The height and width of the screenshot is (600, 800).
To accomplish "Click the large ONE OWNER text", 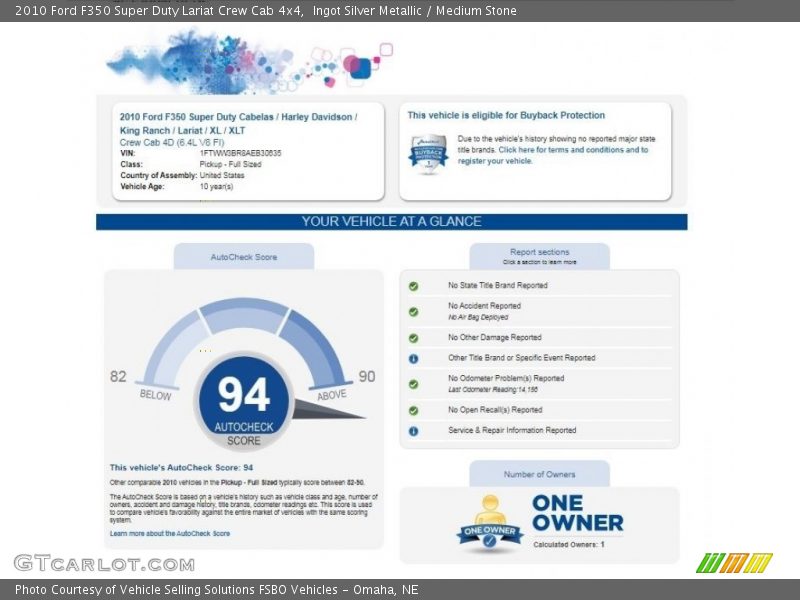I will [x=578, y=513].
